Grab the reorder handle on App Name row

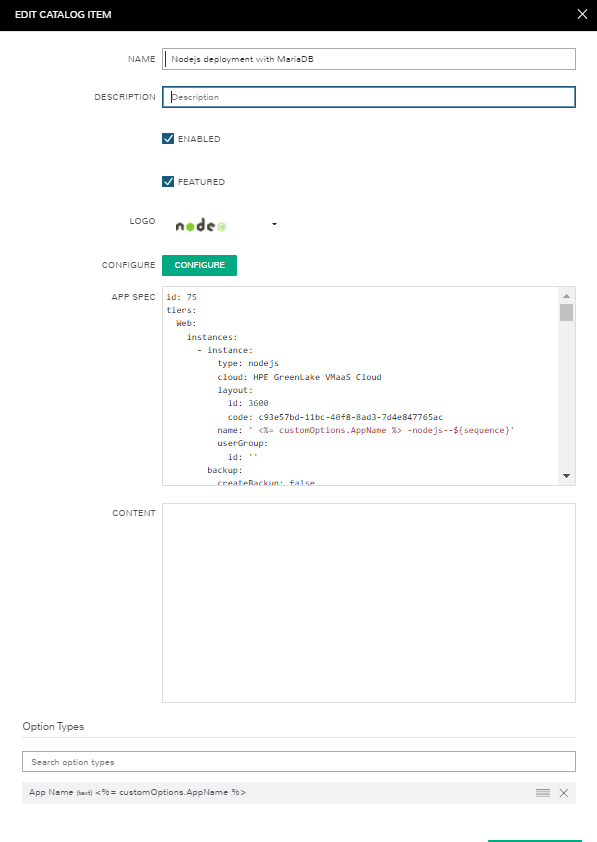pos(543,793)
